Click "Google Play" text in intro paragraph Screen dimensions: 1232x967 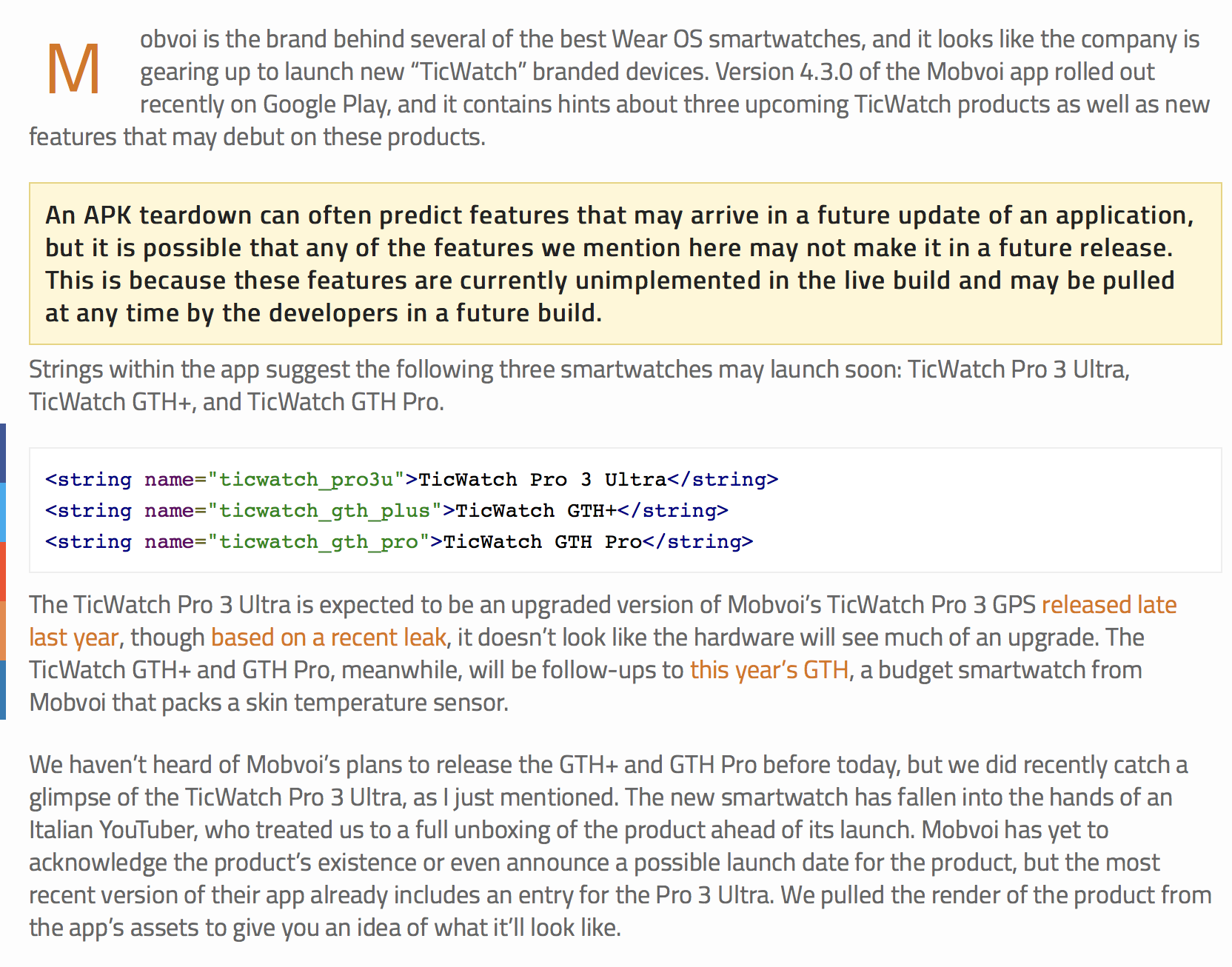click(325, 104)
